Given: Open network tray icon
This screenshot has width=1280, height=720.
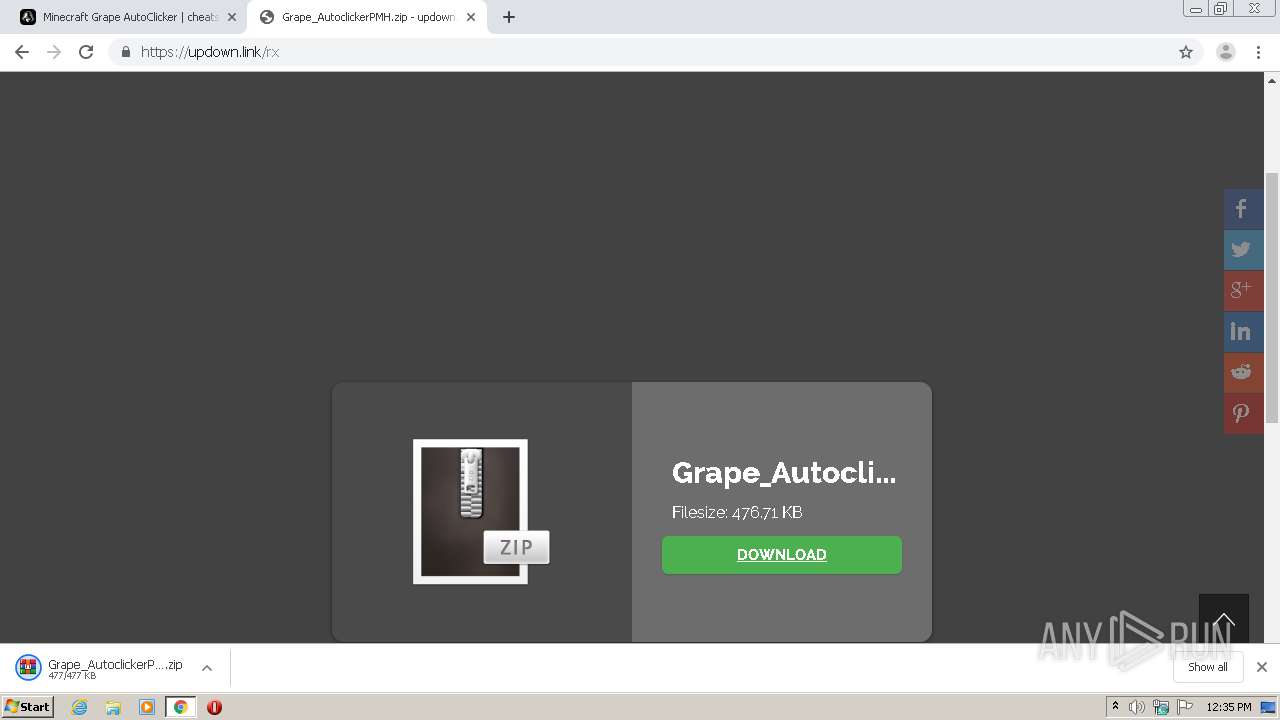Looking at the screenshot, I should (1160, 707).
